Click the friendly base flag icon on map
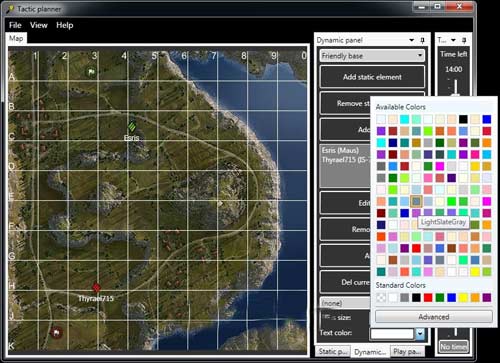500x363 pixels. [x=91, y=71]
